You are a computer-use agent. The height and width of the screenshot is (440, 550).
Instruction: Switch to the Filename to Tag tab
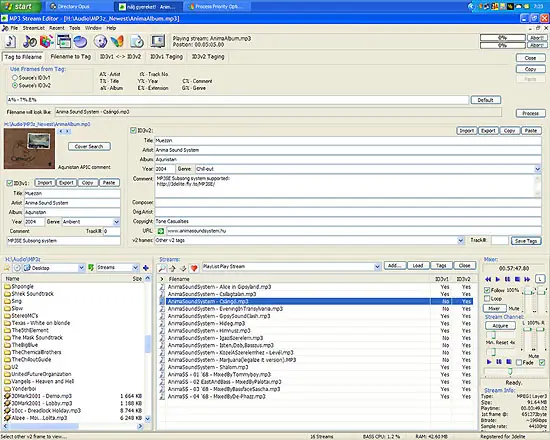pyautogui.click(x=71, y=56)
